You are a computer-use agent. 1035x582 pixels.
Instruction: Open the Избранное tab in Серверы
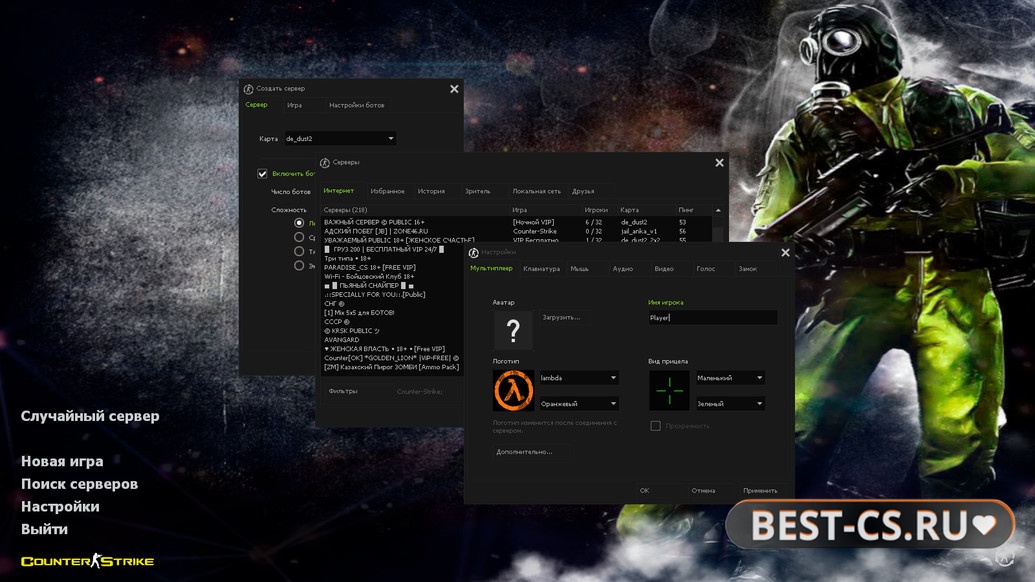387,191
